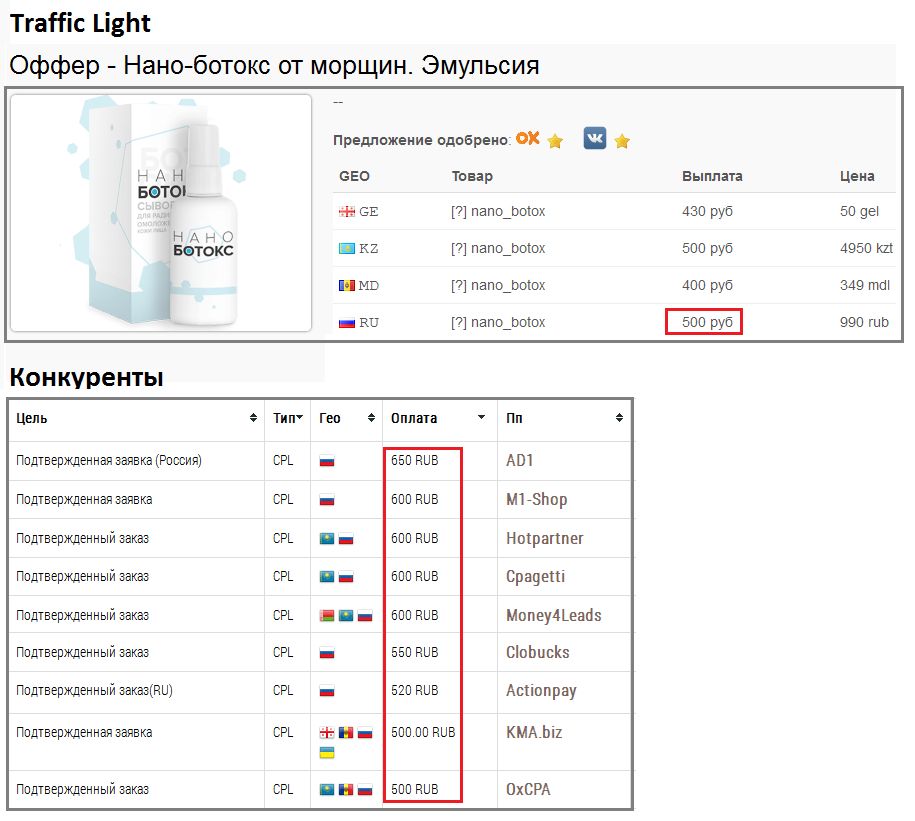The height and width of the screenshot is (821, 915).
Task: Sort competitors by Оплата column
Action: pos(481,417)
